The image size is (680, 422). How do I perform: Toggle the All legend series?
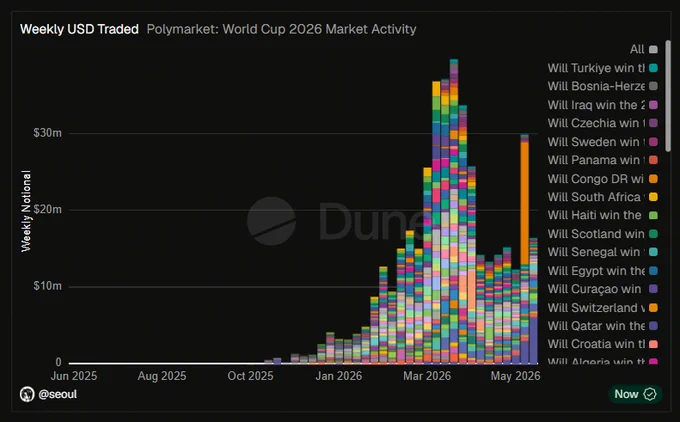(x=644, y=49)
